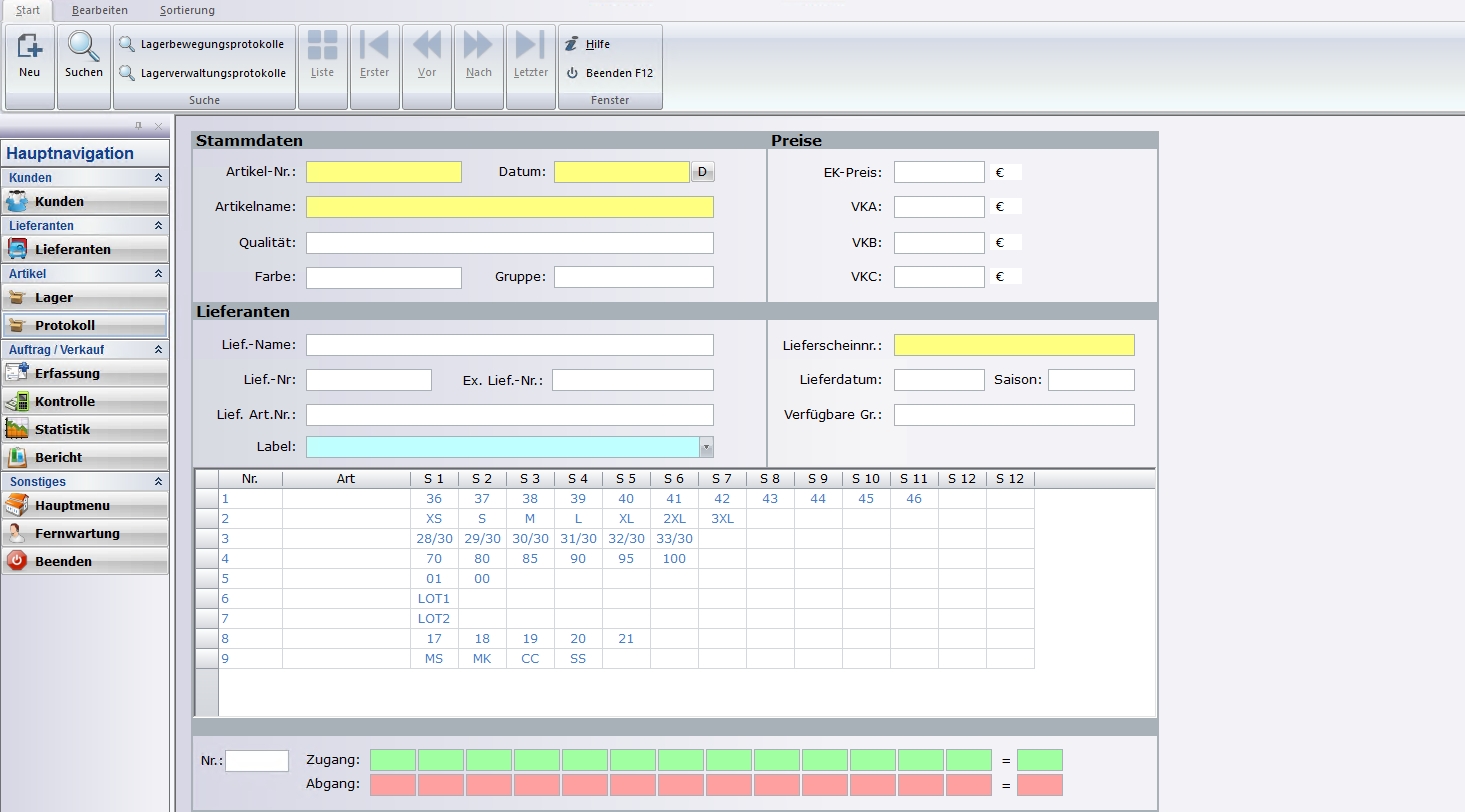Go to Hauptmenu in the sidebar
The height and width of the screenshot is (812, 1465).
point(85,505)
